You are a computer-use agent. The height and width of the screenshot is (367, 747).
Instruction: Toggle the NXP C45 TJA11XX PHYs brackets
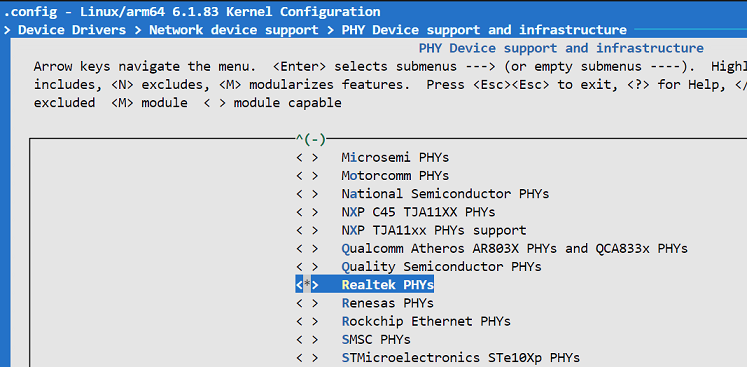pyautogui.click(x=307, y=212)
